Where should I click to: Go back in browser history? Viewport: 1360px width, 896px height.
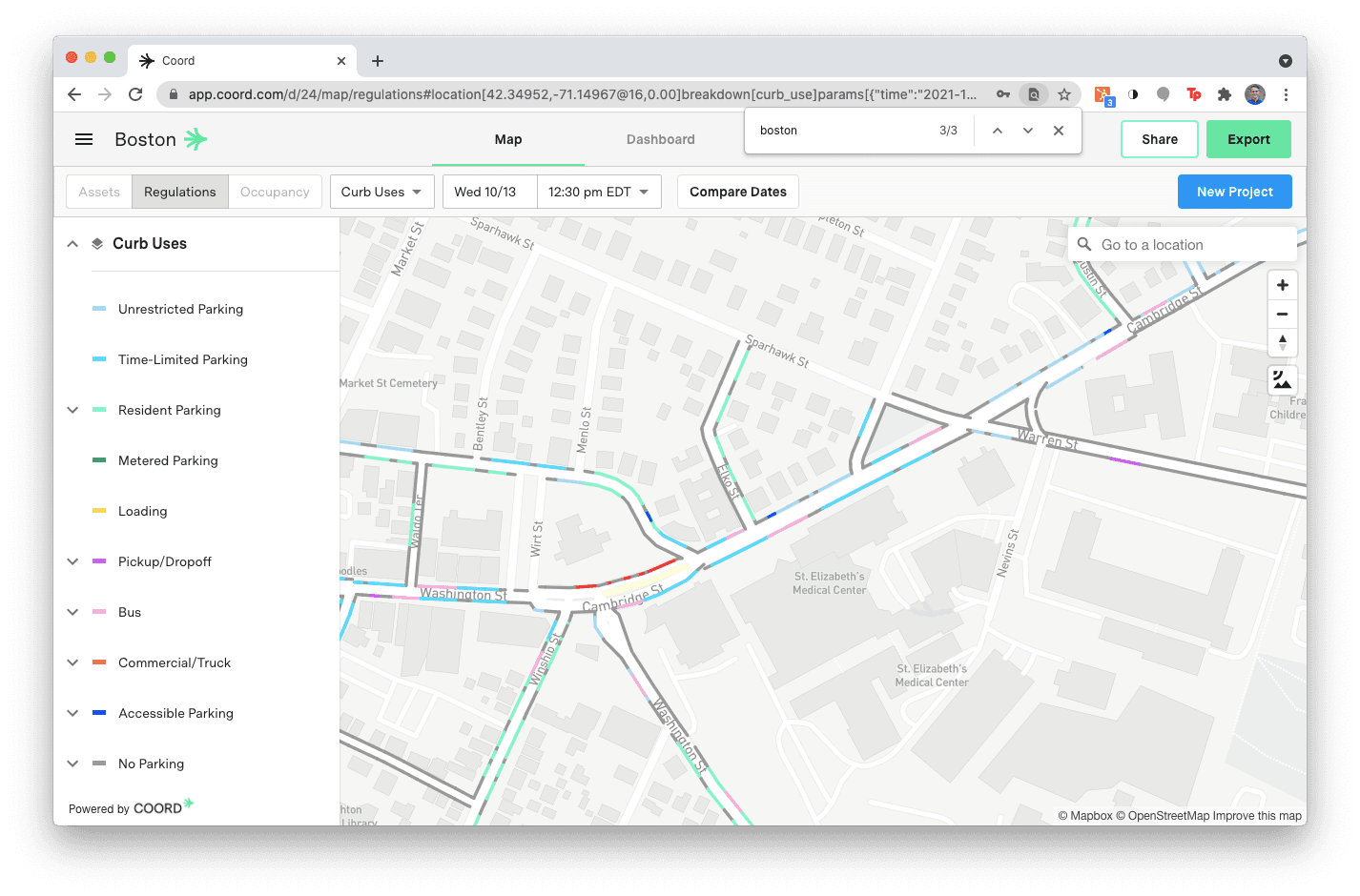(x=74, y=94)
